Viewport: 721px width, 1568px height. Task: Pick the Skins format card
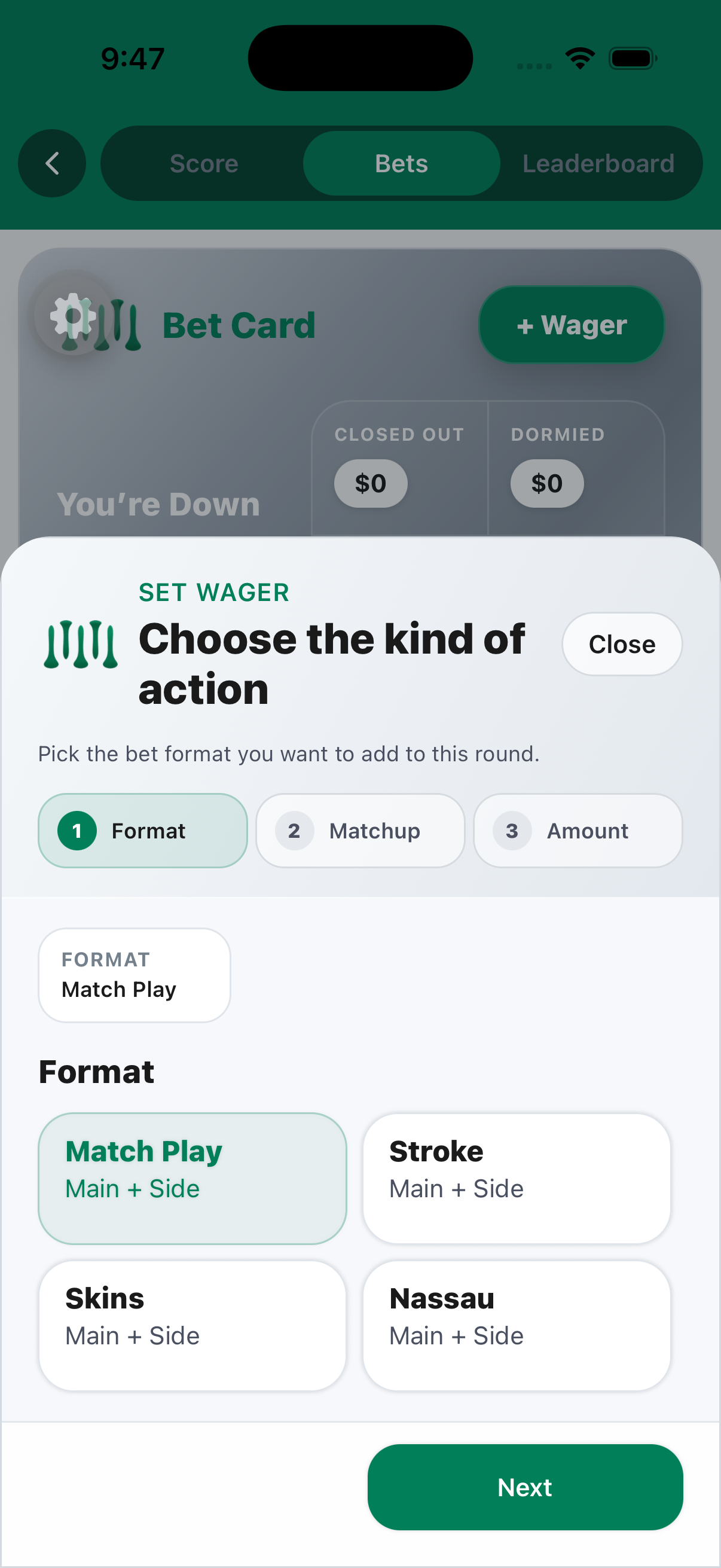193,1326
